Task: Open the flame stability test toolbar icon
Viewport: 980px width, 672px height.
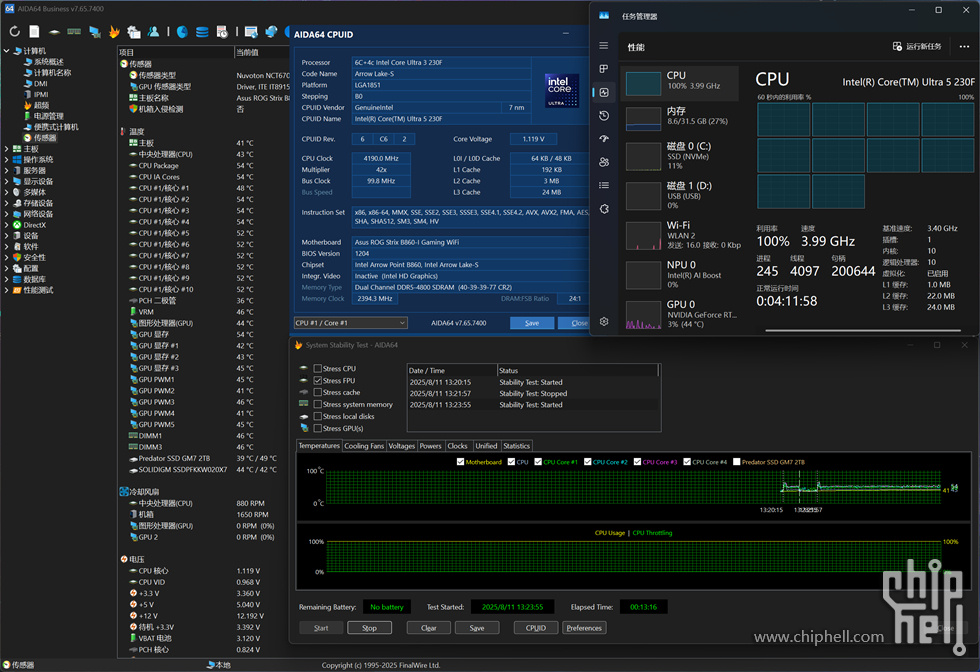Action: [x=114, y=31]
